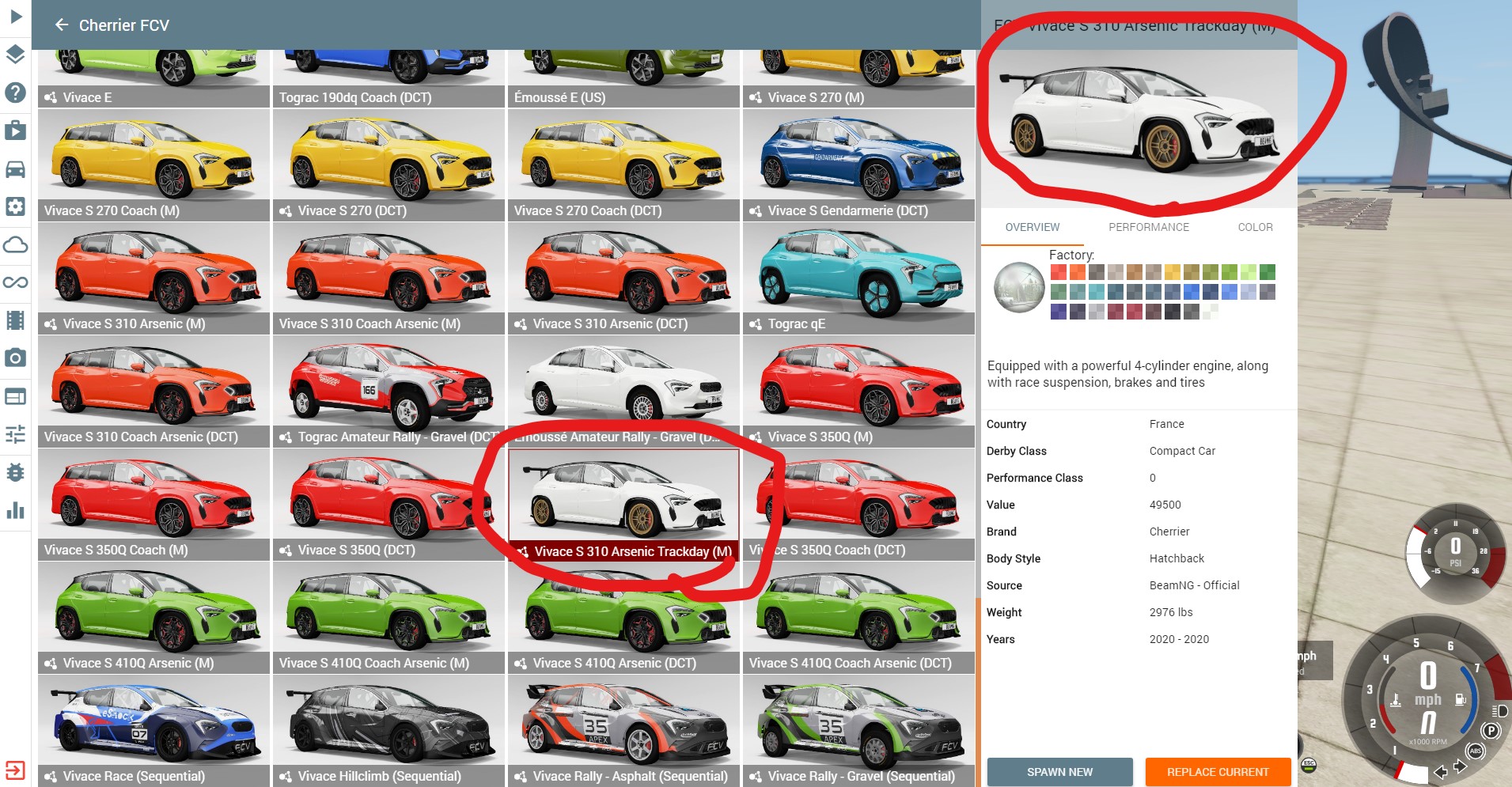The width and height of the screenshot is (1512, 787).
Task: Click the ESC indicator icon near gauge
Action: (x=1309, y=765)
